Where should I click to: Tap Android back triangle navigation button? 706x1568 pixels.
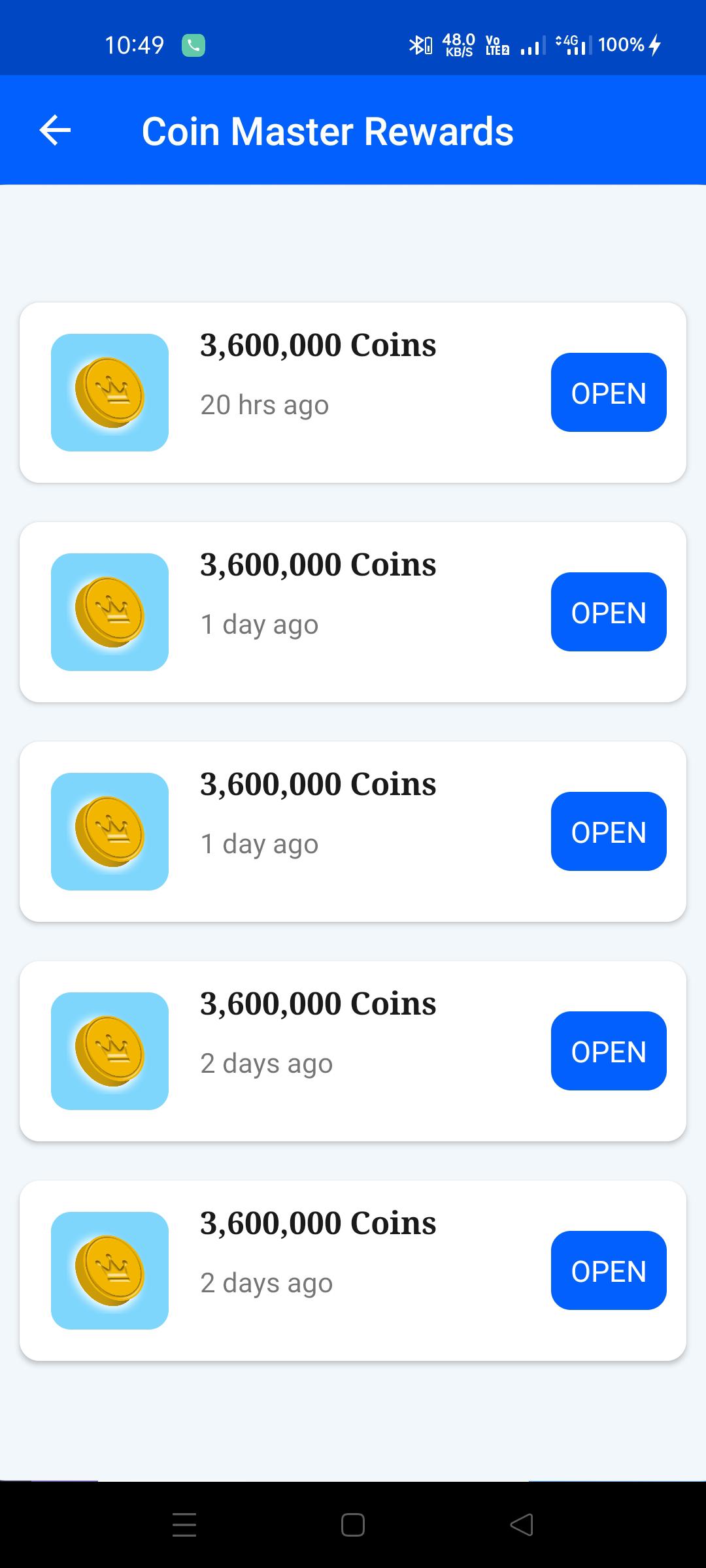[522, 1525]
